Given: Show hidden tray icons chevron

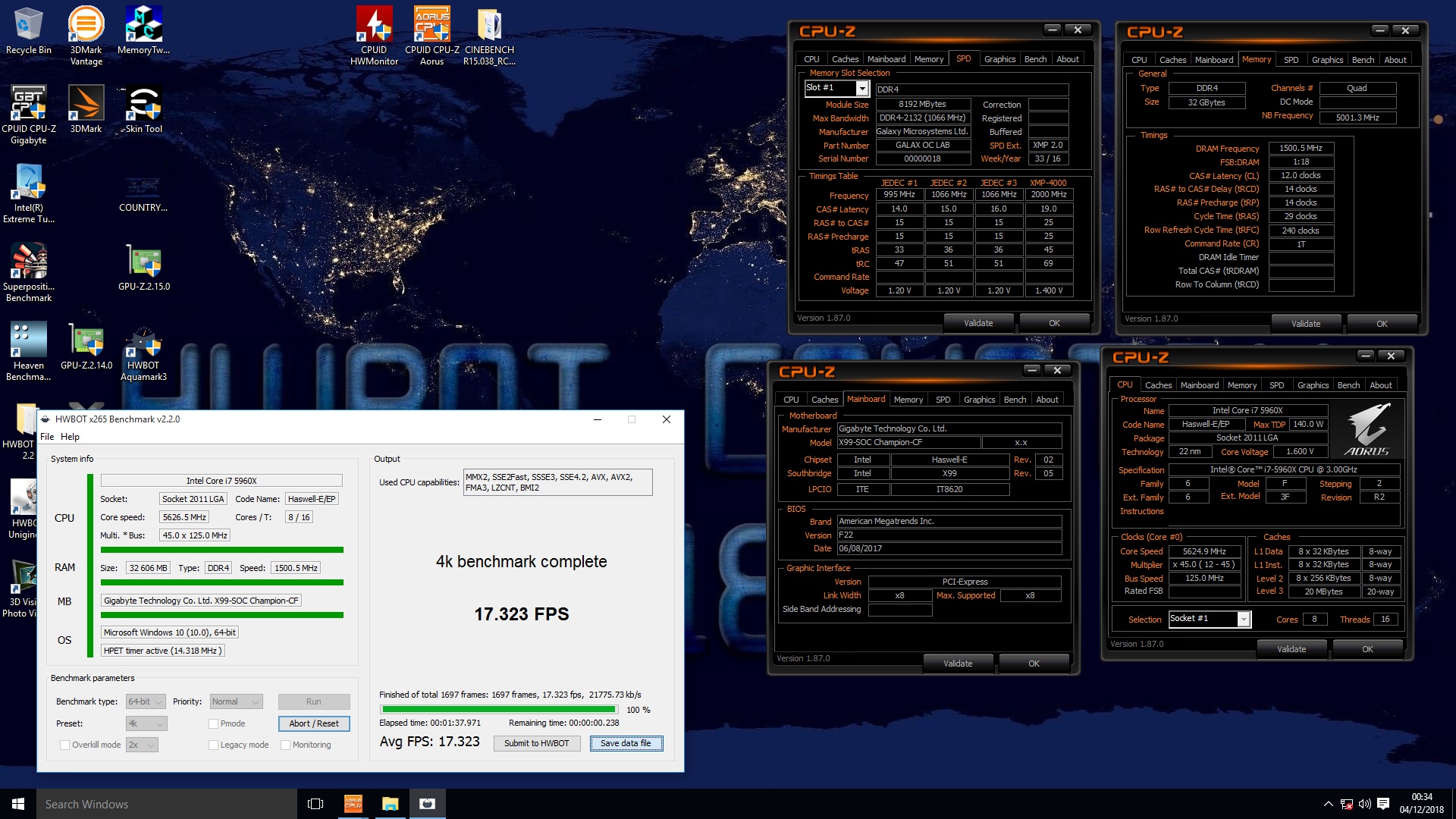Looking at the screenshot, I should click(x=1328, y=804).
